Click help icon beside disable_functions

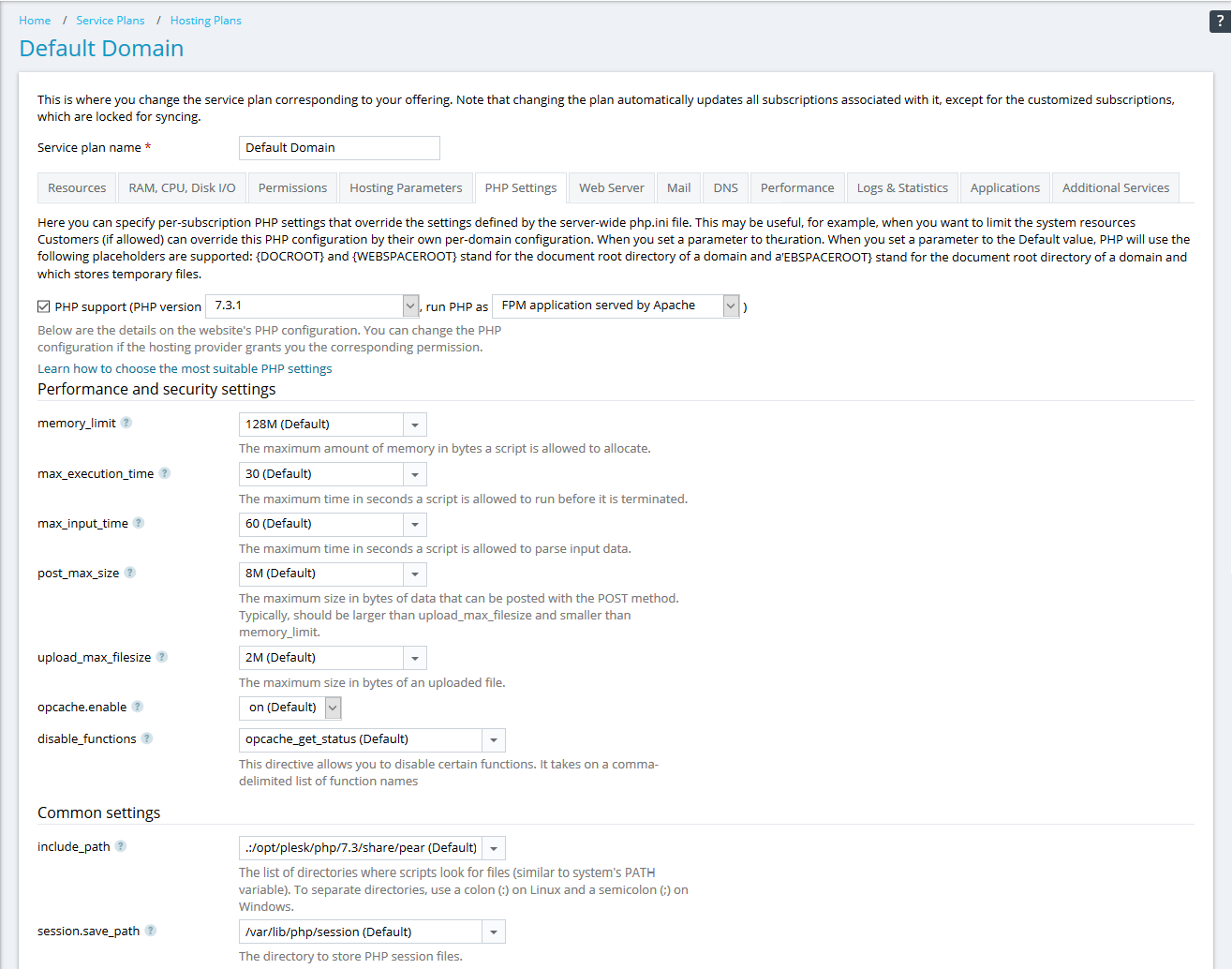pyautogui.click(x=147, y=738)
